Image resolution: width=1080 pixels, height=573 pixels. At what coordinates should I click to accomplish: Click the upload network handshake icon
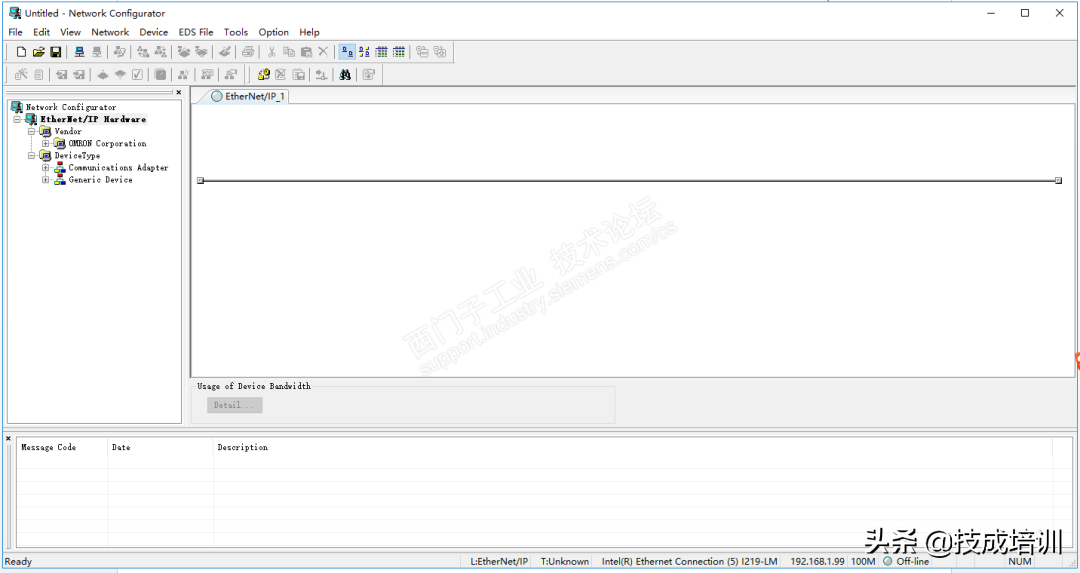click(x=184, y=52)
